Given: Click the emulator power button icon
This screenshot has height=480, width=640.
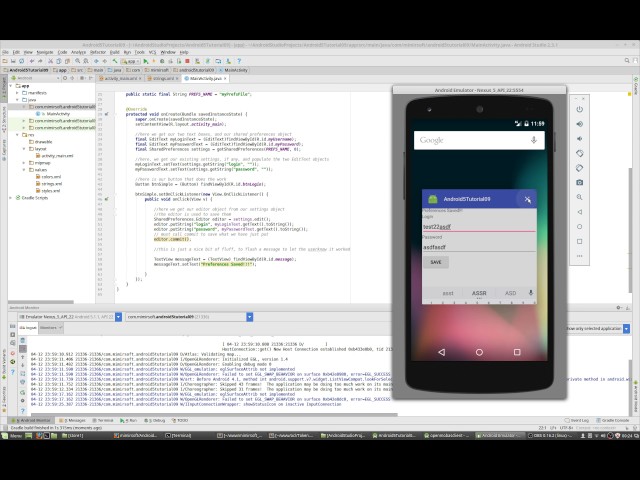Looking at the screenshot, I should [x=579, y=109].
